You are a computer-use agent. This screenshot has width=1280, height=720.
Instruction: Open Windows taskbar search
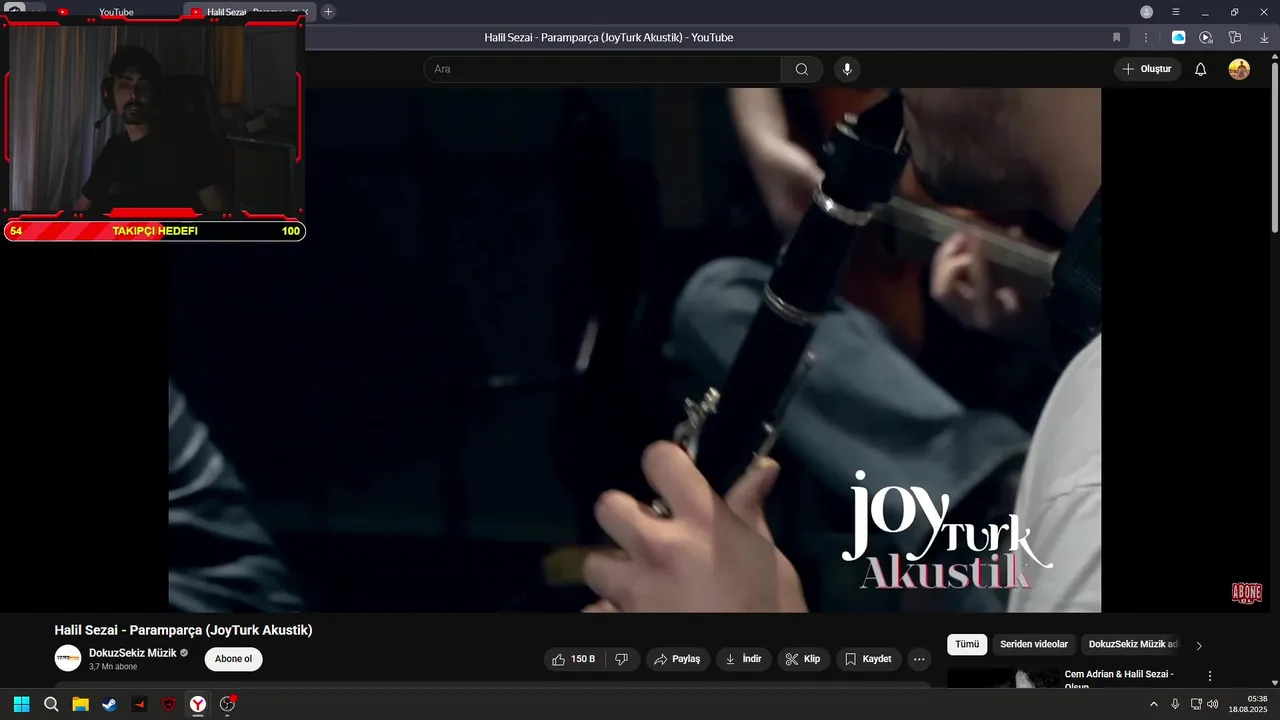click(51, 704)
